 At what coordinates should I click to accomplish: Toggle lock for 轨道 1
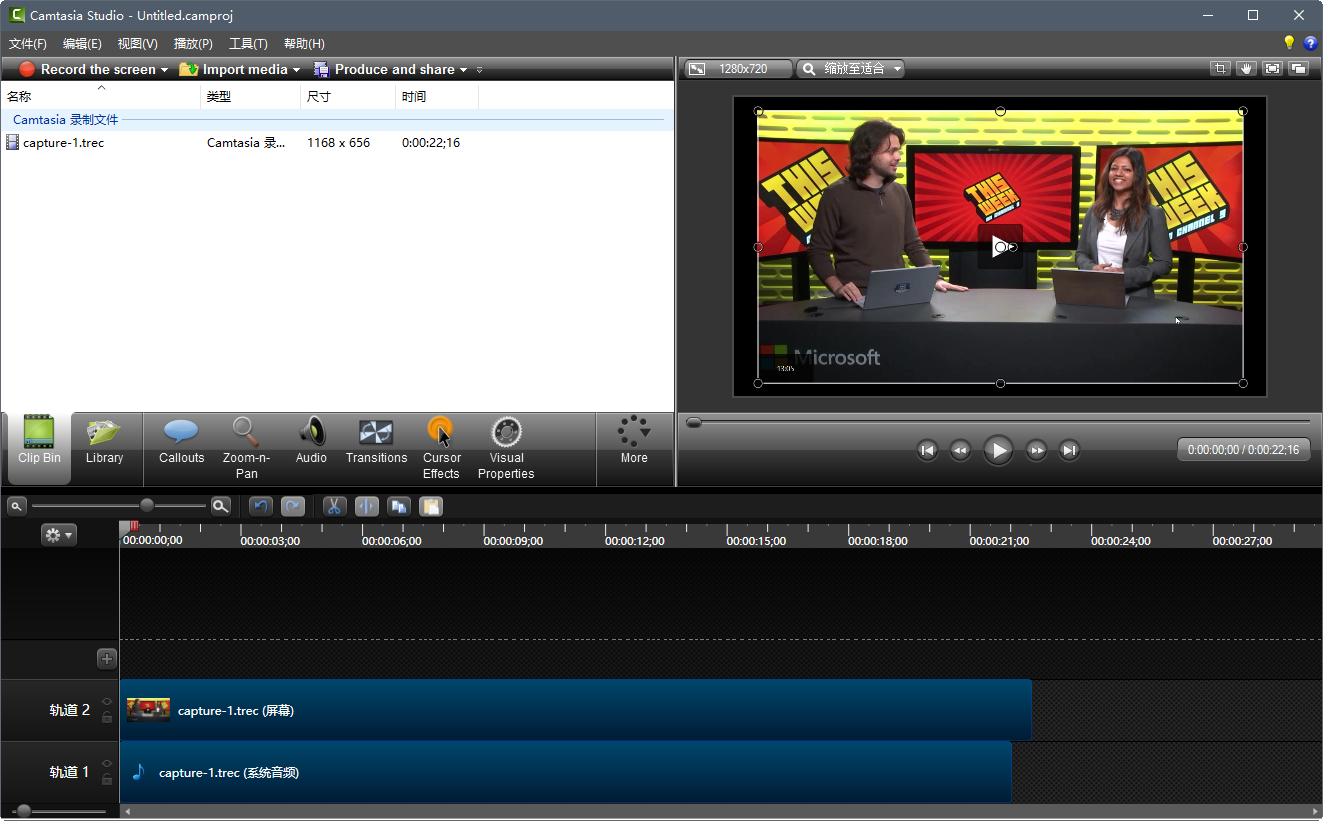[107, 779]
